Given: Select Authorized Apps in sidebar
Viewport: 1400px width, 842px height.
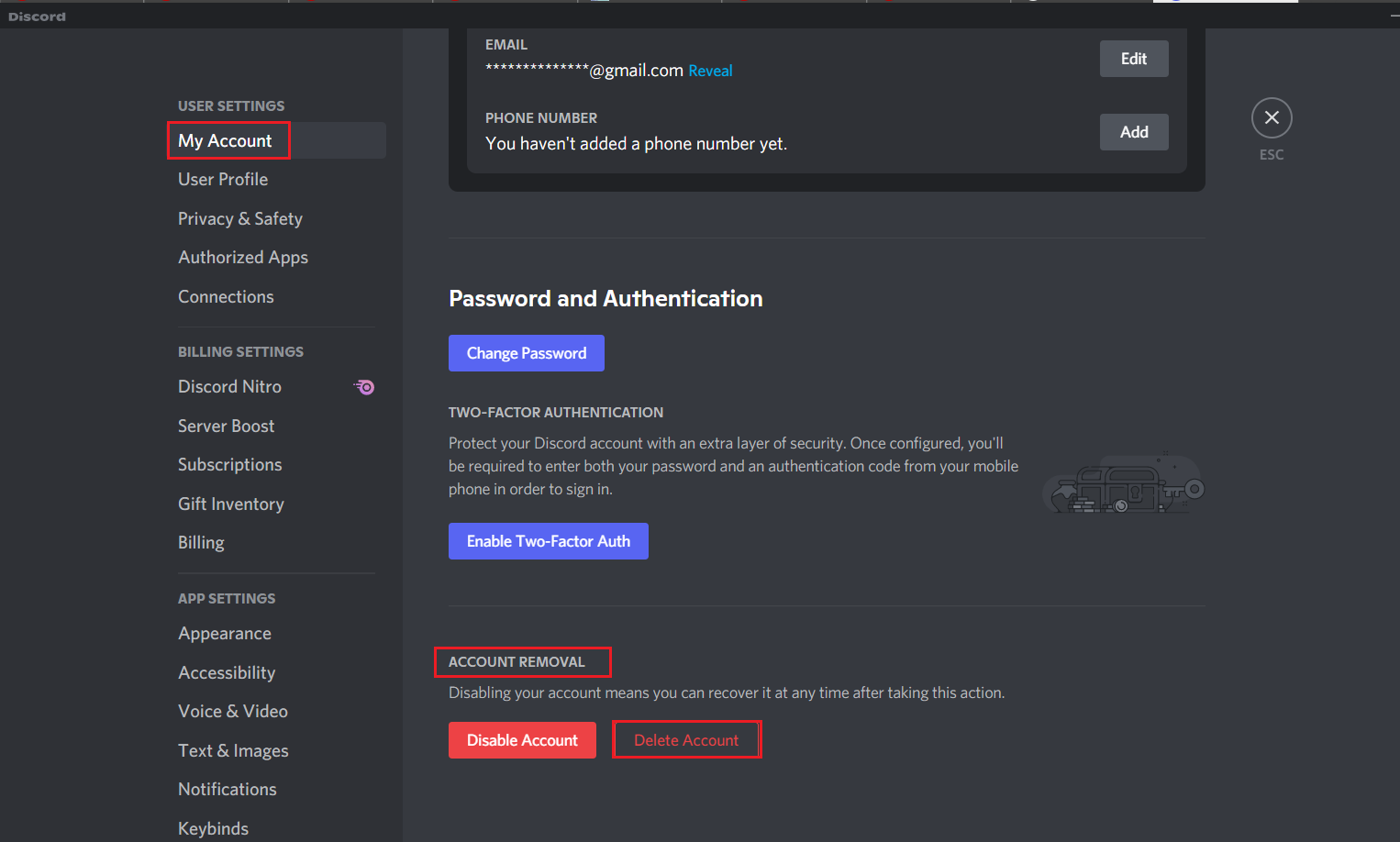Looking at the screenshot, I should (x=243, y=258).
